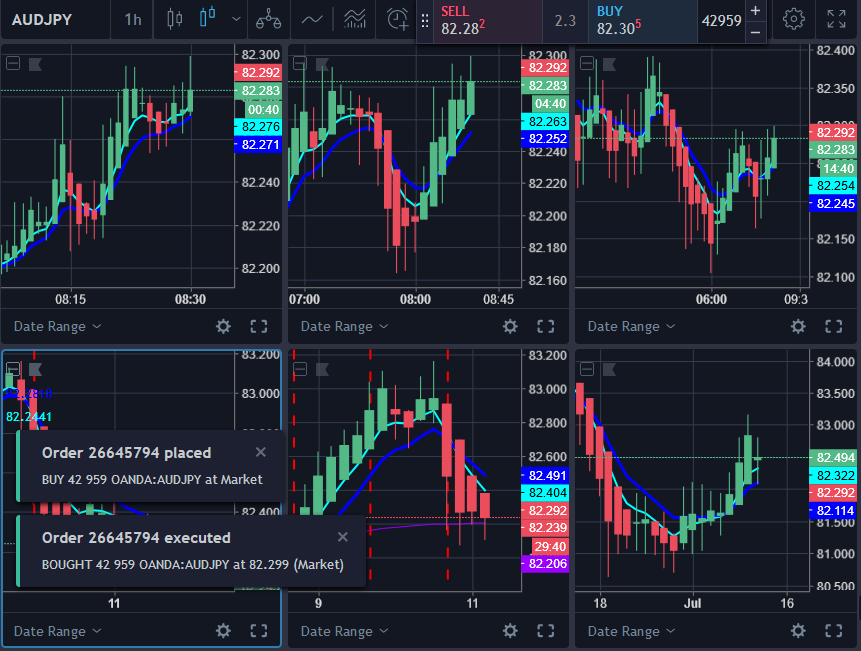Open Date Range dropdown under 06:00 chart
861x651 pixels.
[x=631, y=326]
